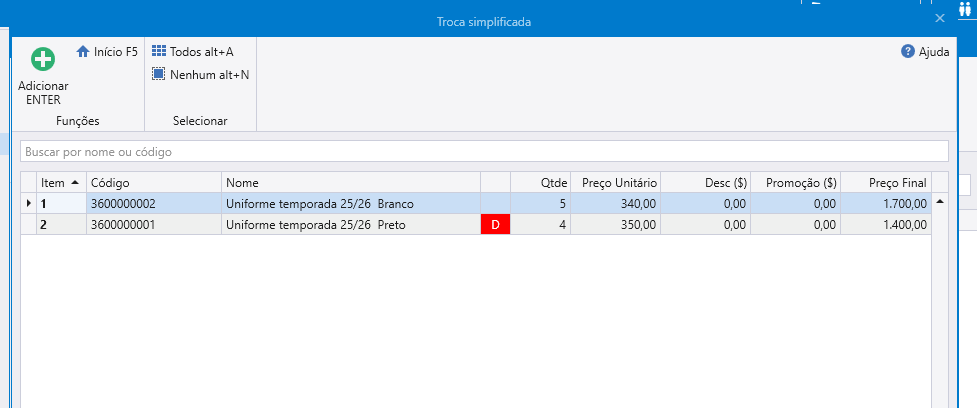This screenshot has width=977, height=408.
Task: Click row indicator arrow for item 1
Action: (28, 204)
